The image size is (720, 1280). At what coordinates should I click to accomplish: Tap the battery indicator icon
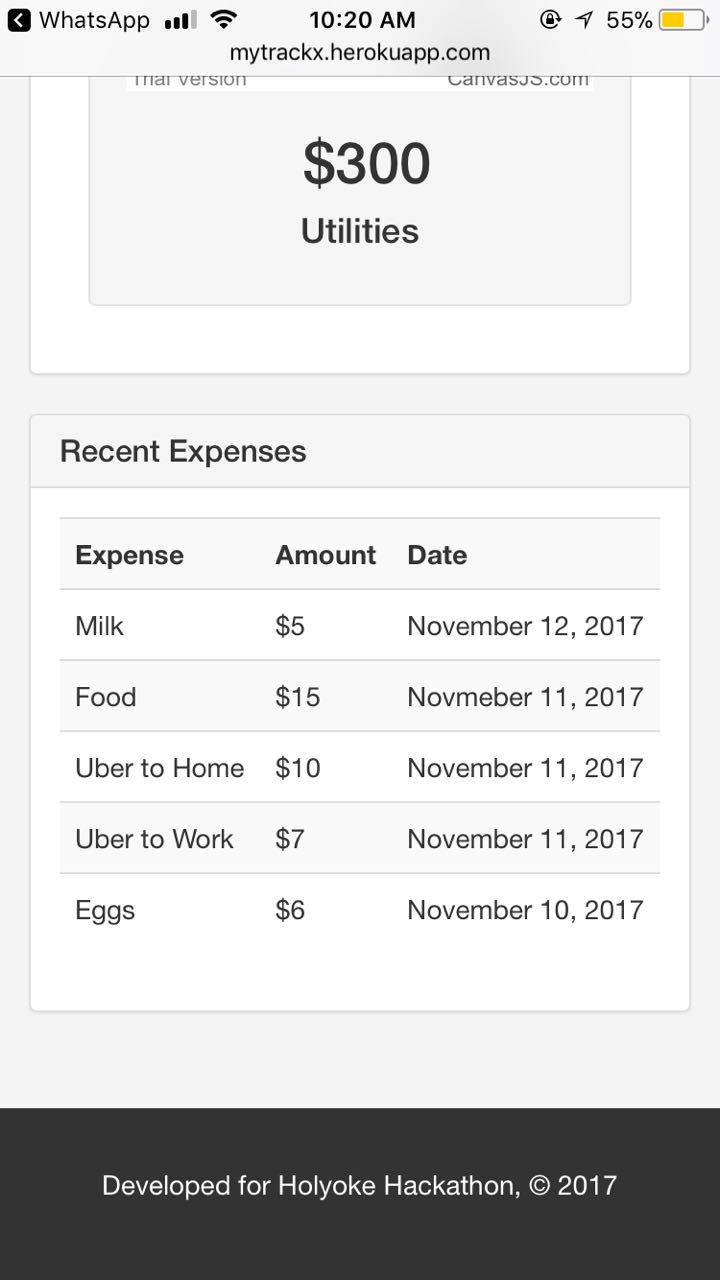tap(682, 19)
